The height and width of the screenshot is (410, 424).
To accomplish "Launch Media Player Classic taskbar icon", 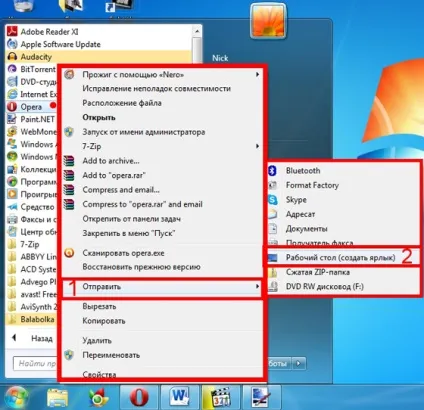I will pyautogui.click(x=221, y=397).
